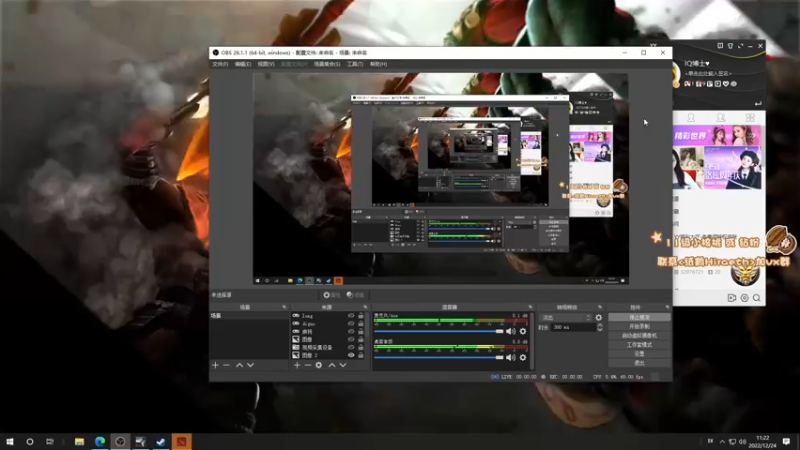The image size is (800, 450).
Task: Click the video icon at chat window bottom
Action: [x=732, y=297]
